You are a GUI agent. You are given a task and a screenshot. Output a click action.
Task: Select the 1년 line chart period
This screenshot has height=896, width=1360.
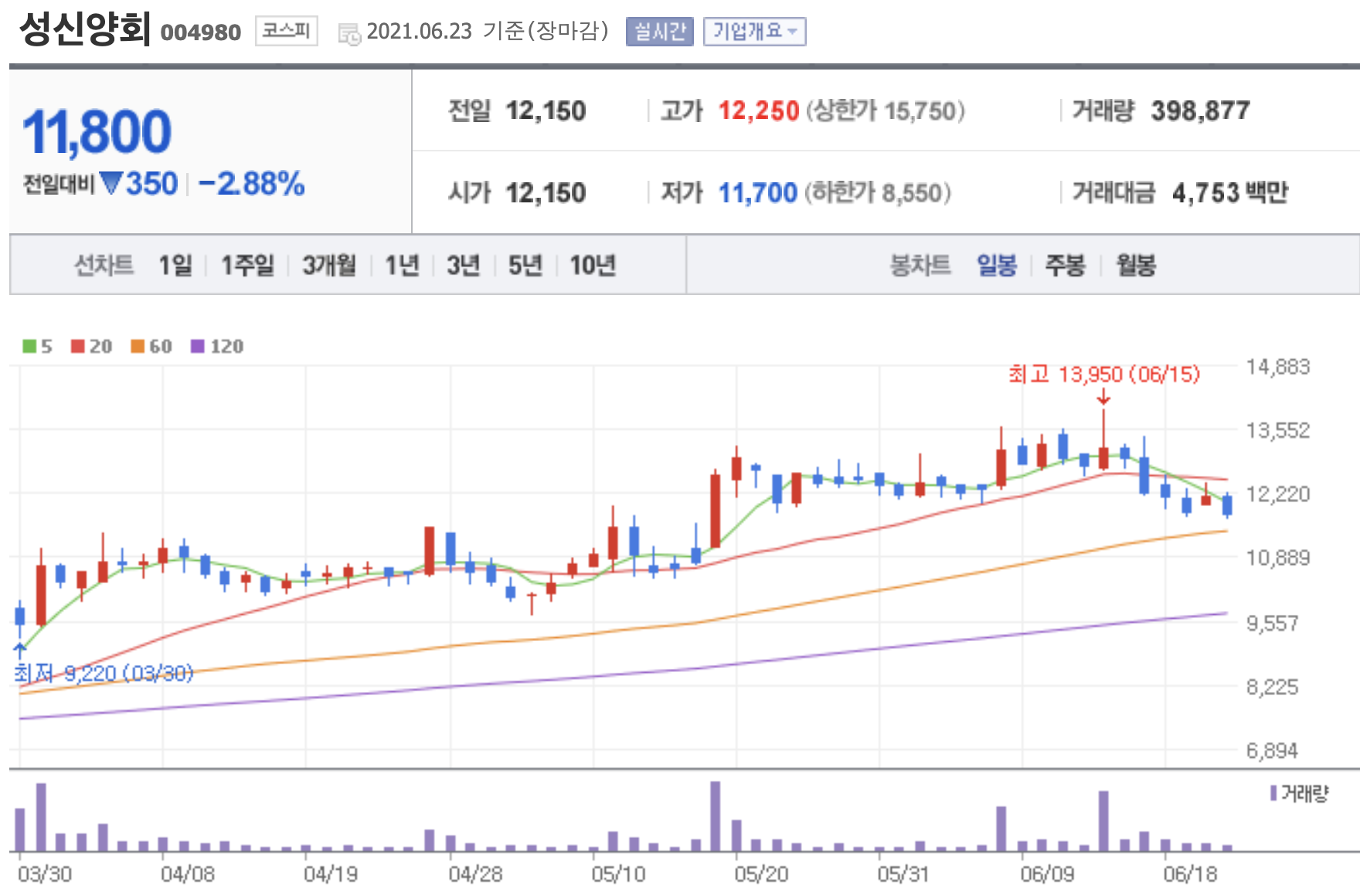click(x=402, y=265)
